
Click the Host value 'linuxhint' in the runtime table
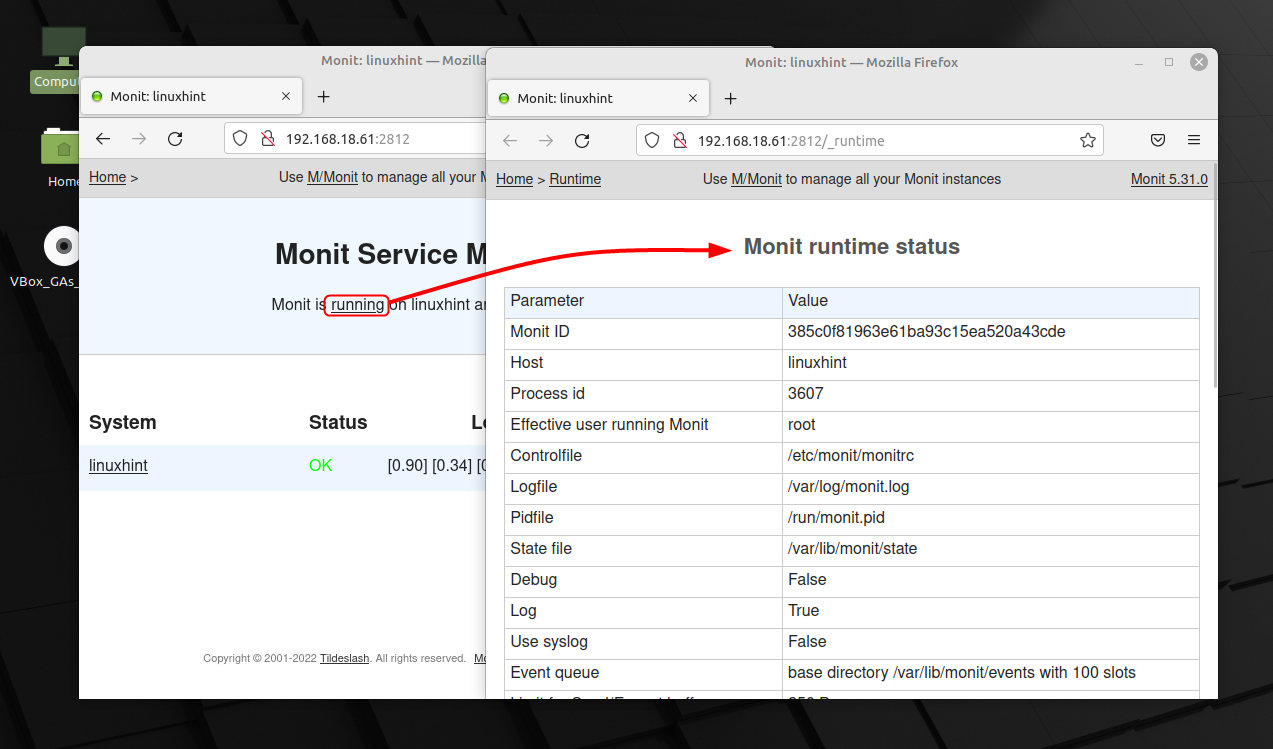point(817,363)
